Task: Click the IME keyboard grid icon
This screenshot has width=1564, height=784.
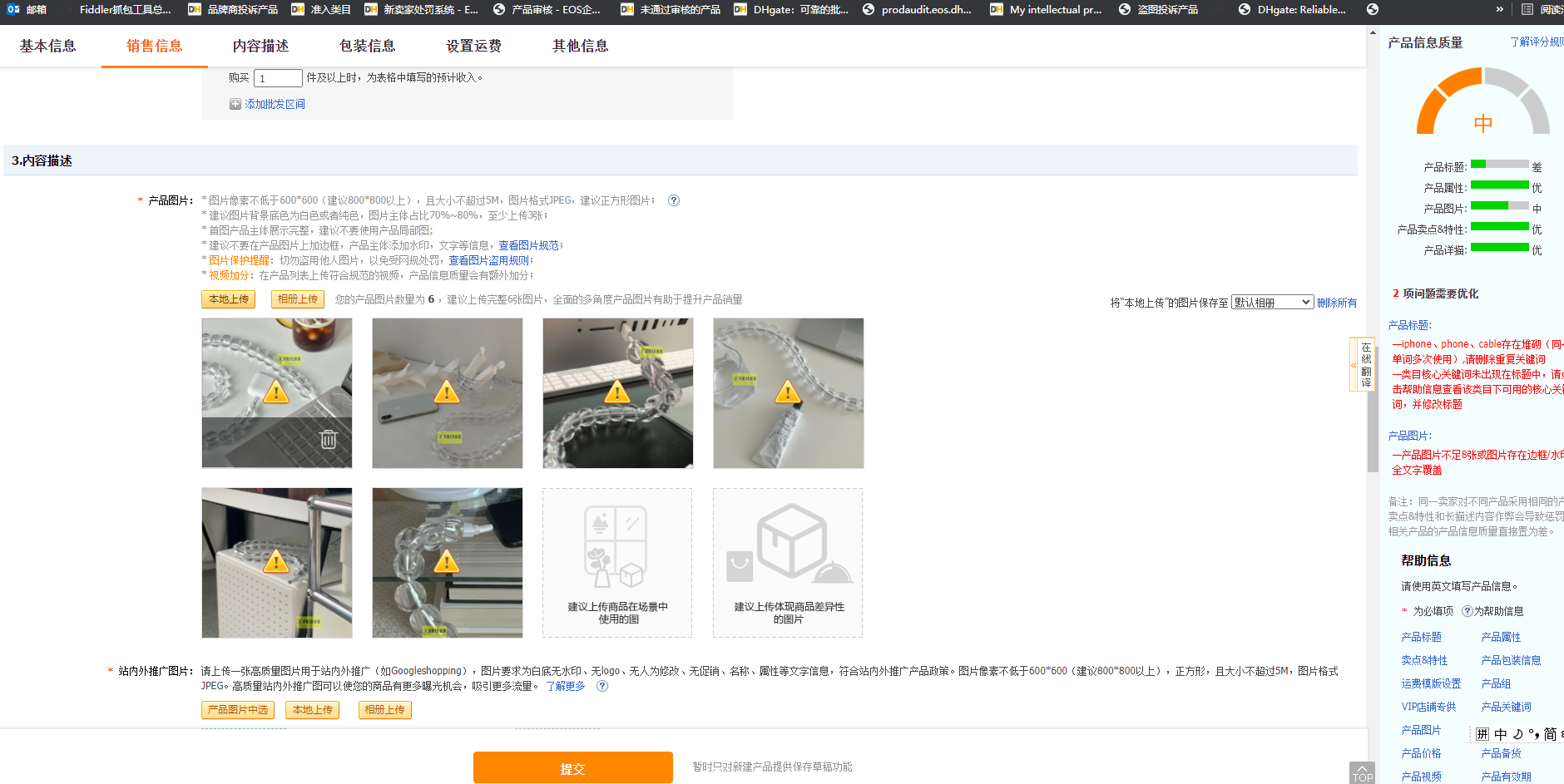Action: click(x=1482, y=734)
